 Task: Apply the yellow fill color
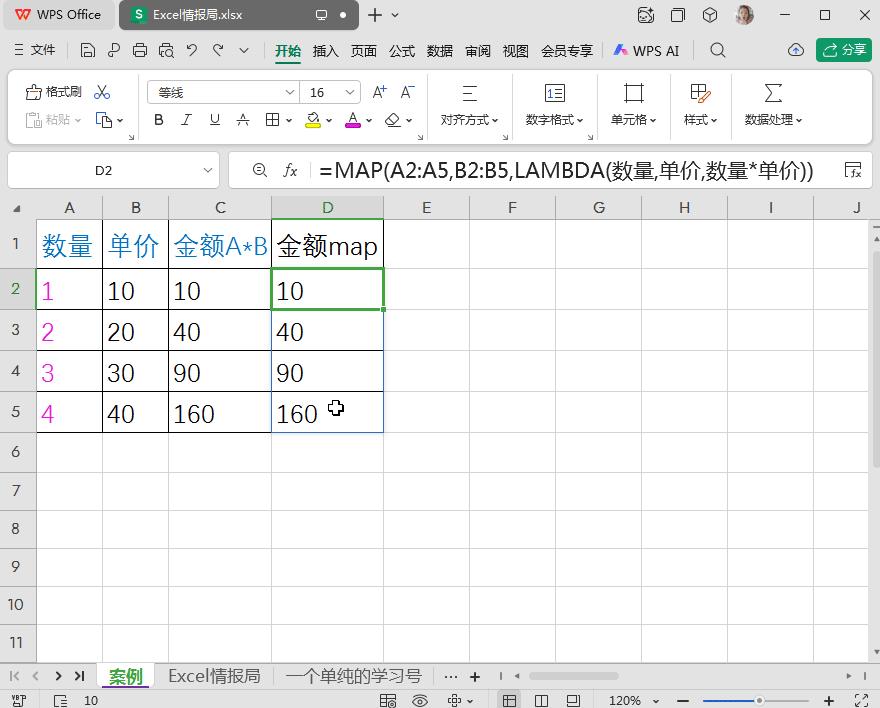point(313,119)
